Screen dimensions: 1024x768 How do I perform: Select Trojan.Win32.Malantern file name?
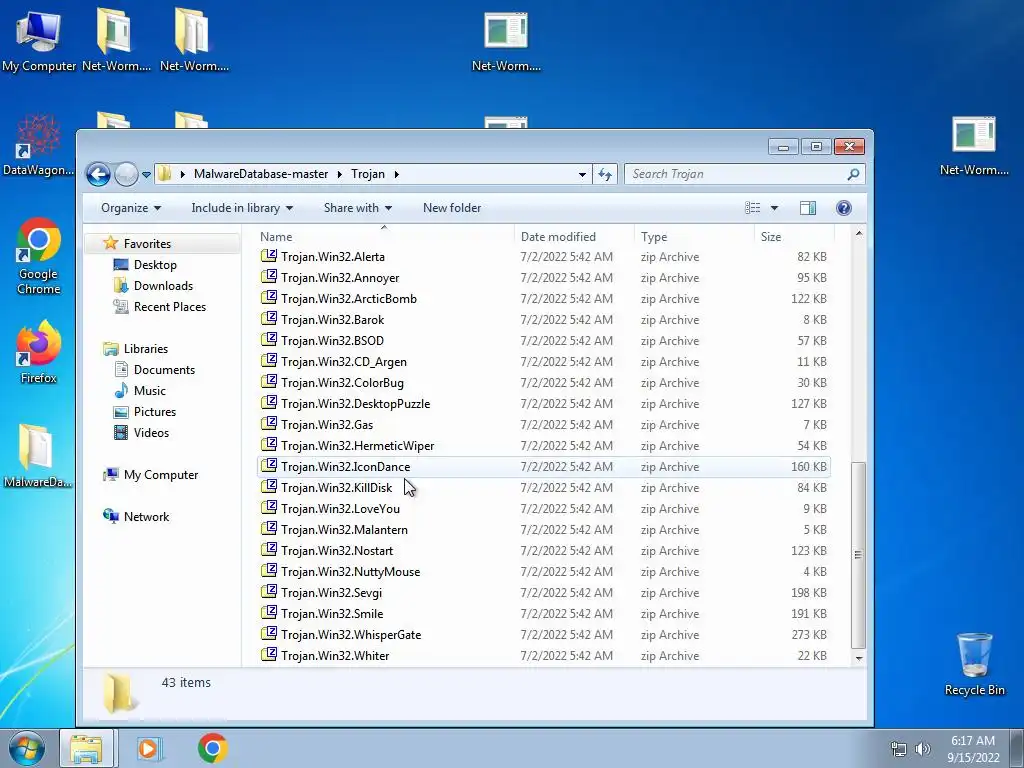click(344, 530)
